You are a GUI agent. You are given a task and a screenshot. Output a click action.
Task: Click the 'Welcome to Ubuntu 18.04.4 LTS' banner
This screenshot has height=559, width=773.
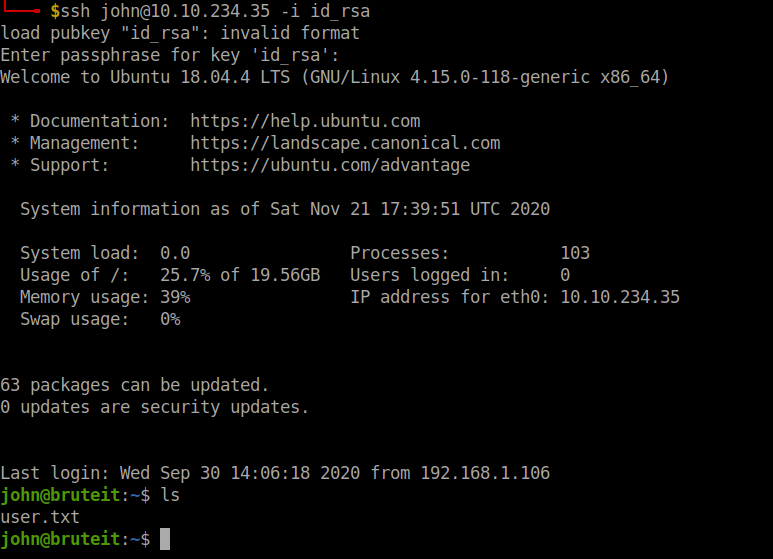(x=335, y=77)
